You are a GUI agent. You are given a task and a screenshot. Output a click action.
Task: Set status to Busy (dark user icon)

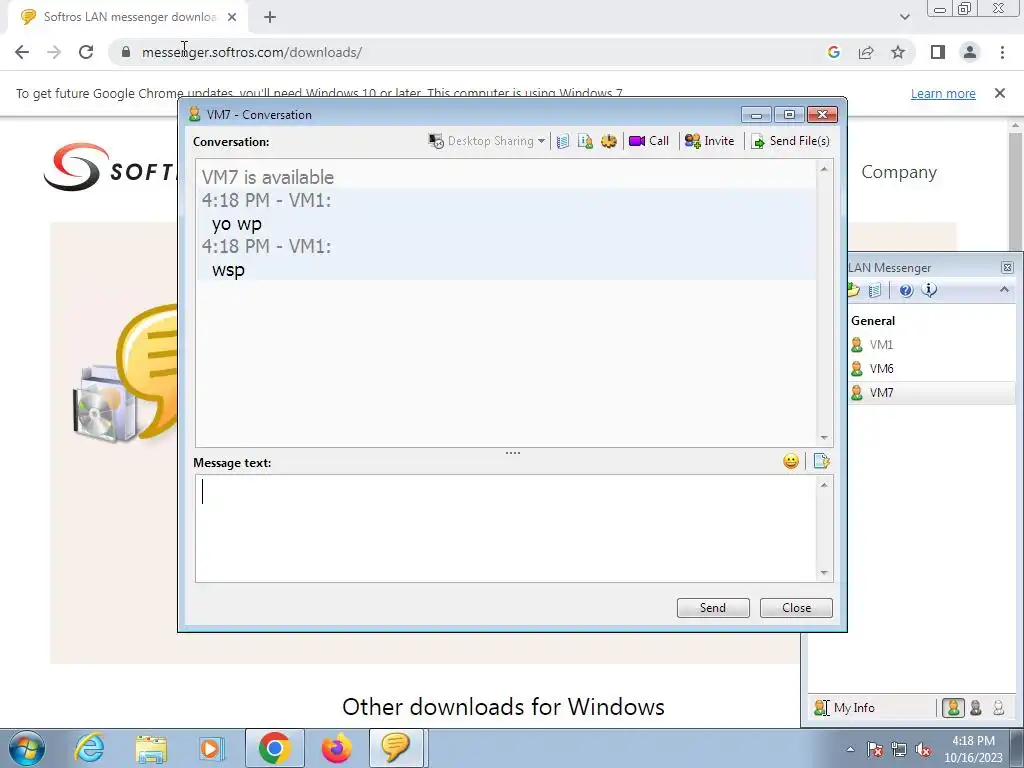tap(976, 708)
